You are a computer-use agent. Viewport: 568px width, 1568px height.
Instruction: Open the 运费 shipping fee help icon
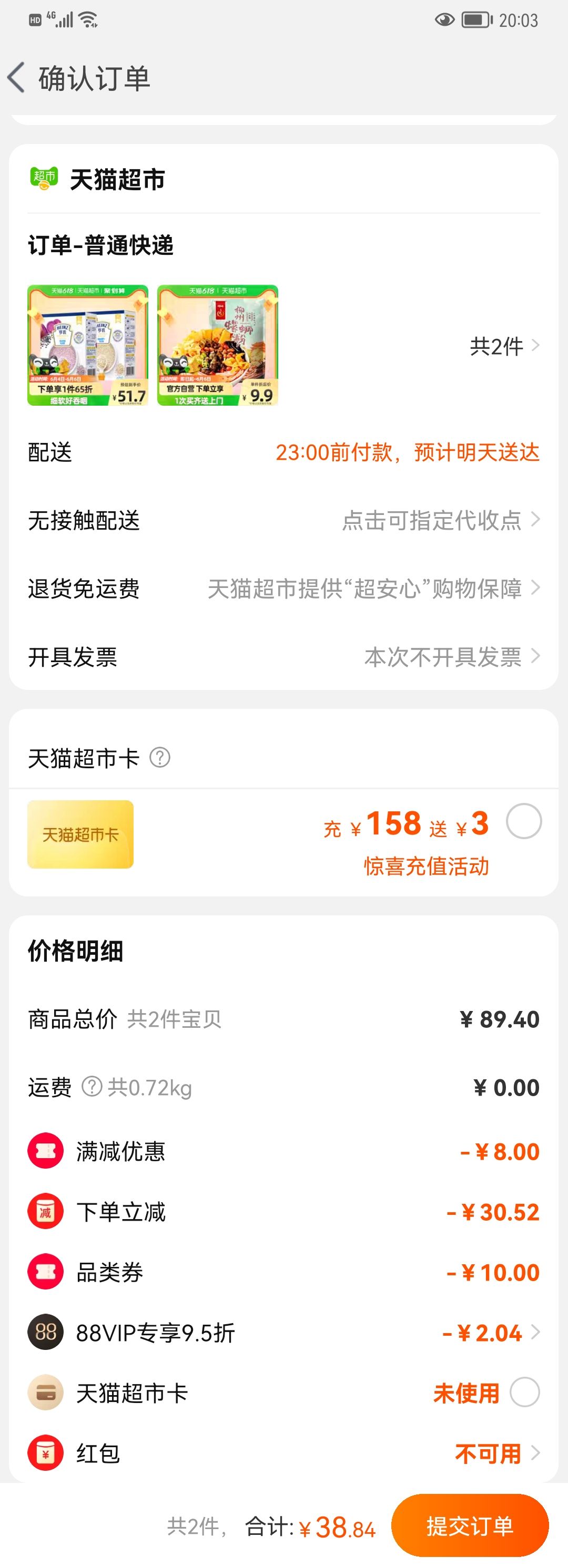[92, 1086]
